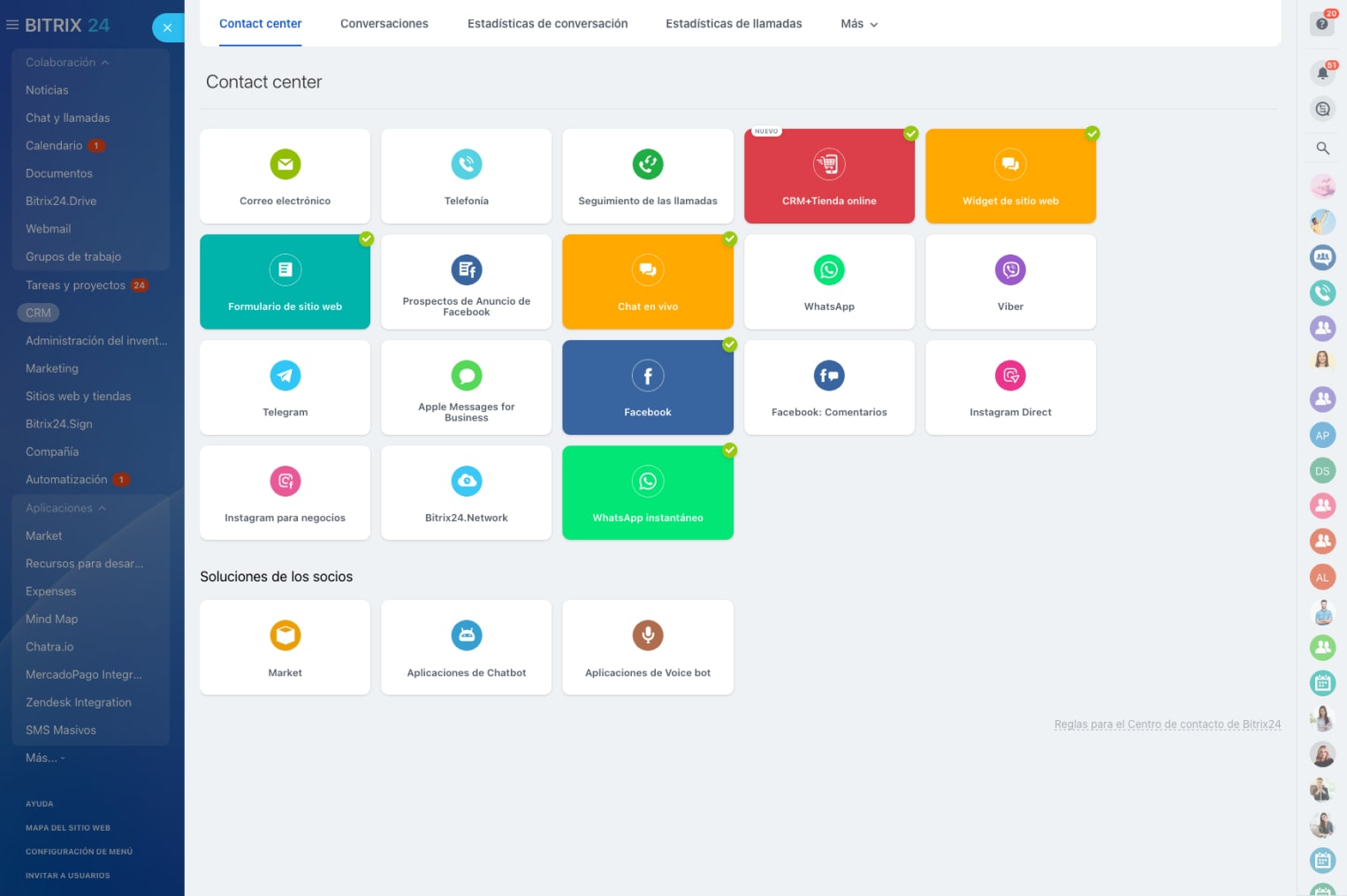The height and width of the screenshot is (896, 1347).
Task: Click the checkmark on WhatsApp instantáneo tile
Action: coord(729,451)
